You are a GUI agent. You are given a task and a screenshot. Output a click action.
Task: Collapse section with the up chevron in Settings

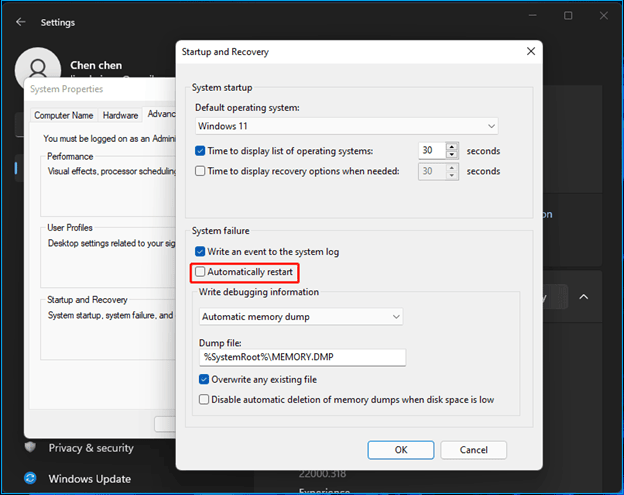583,297
